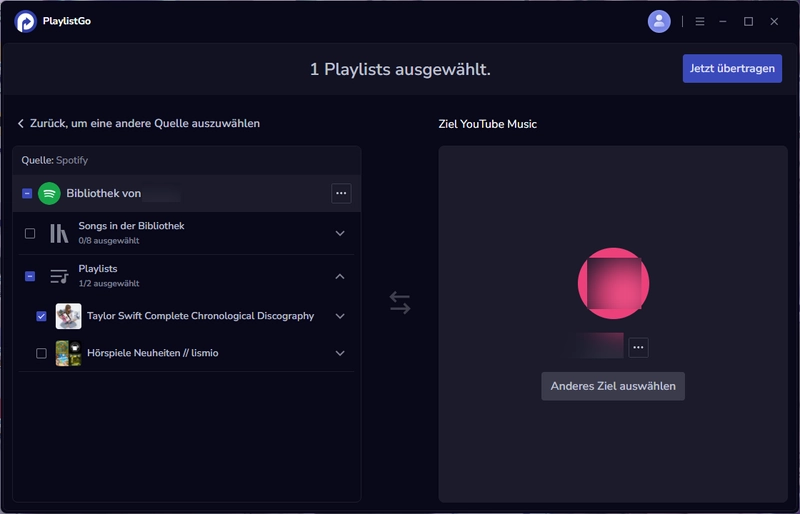Click Jetzt übertragen button
The image size is (800, 514).
[x=732, y=68]
